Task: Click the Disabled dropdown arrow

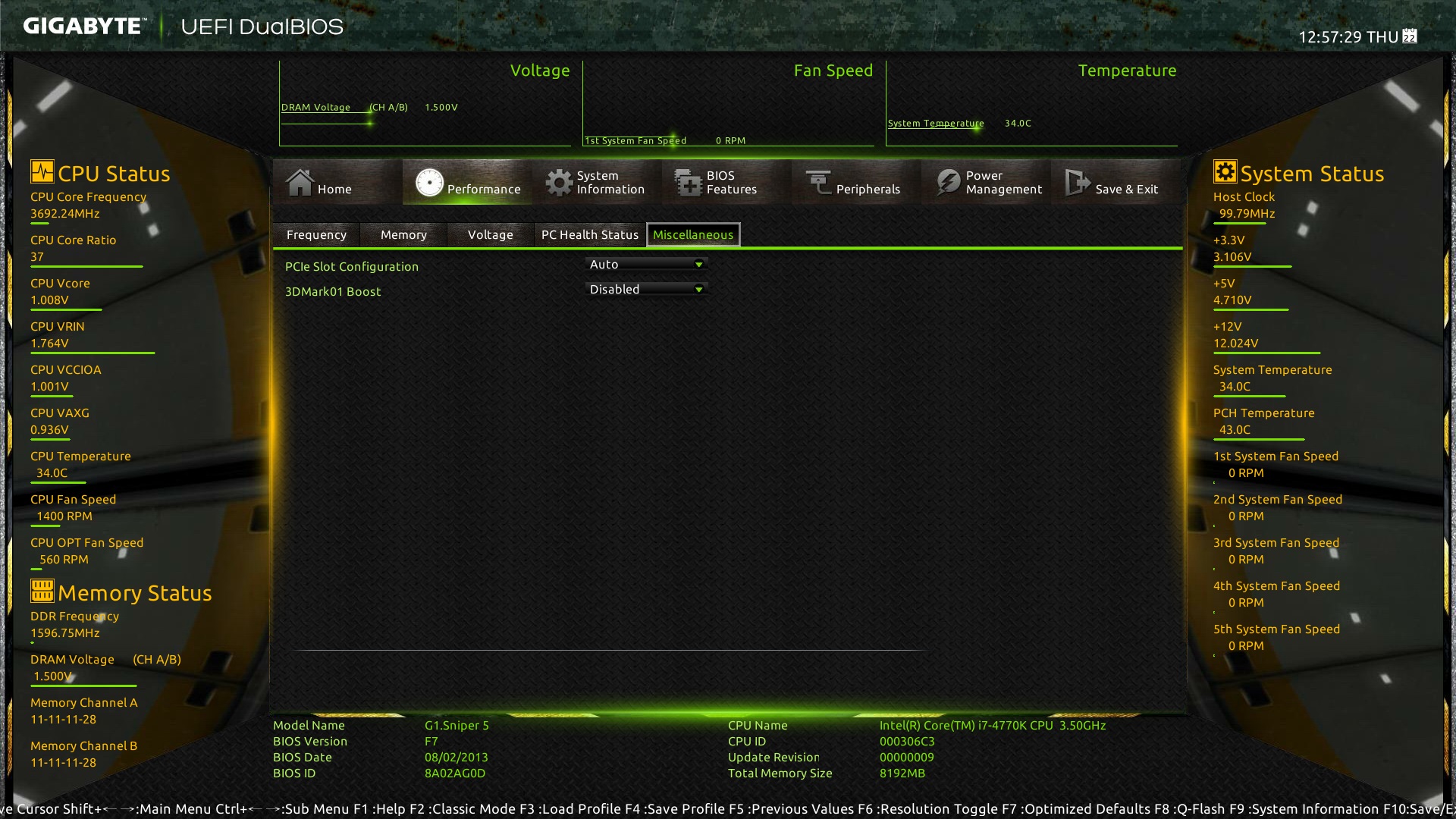Action: 698,290
